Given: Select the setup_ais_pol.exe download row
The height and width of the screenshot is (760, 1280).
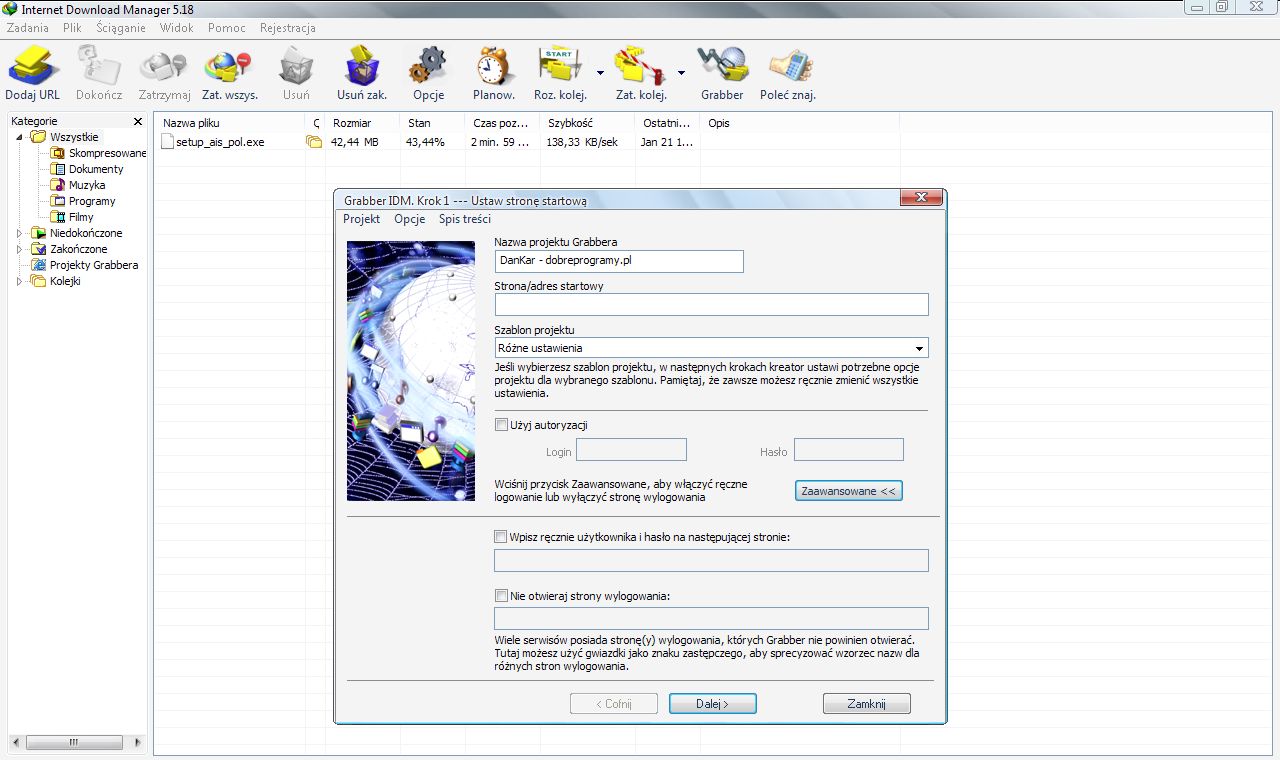Looking at the screenshot, I should 528,142.
